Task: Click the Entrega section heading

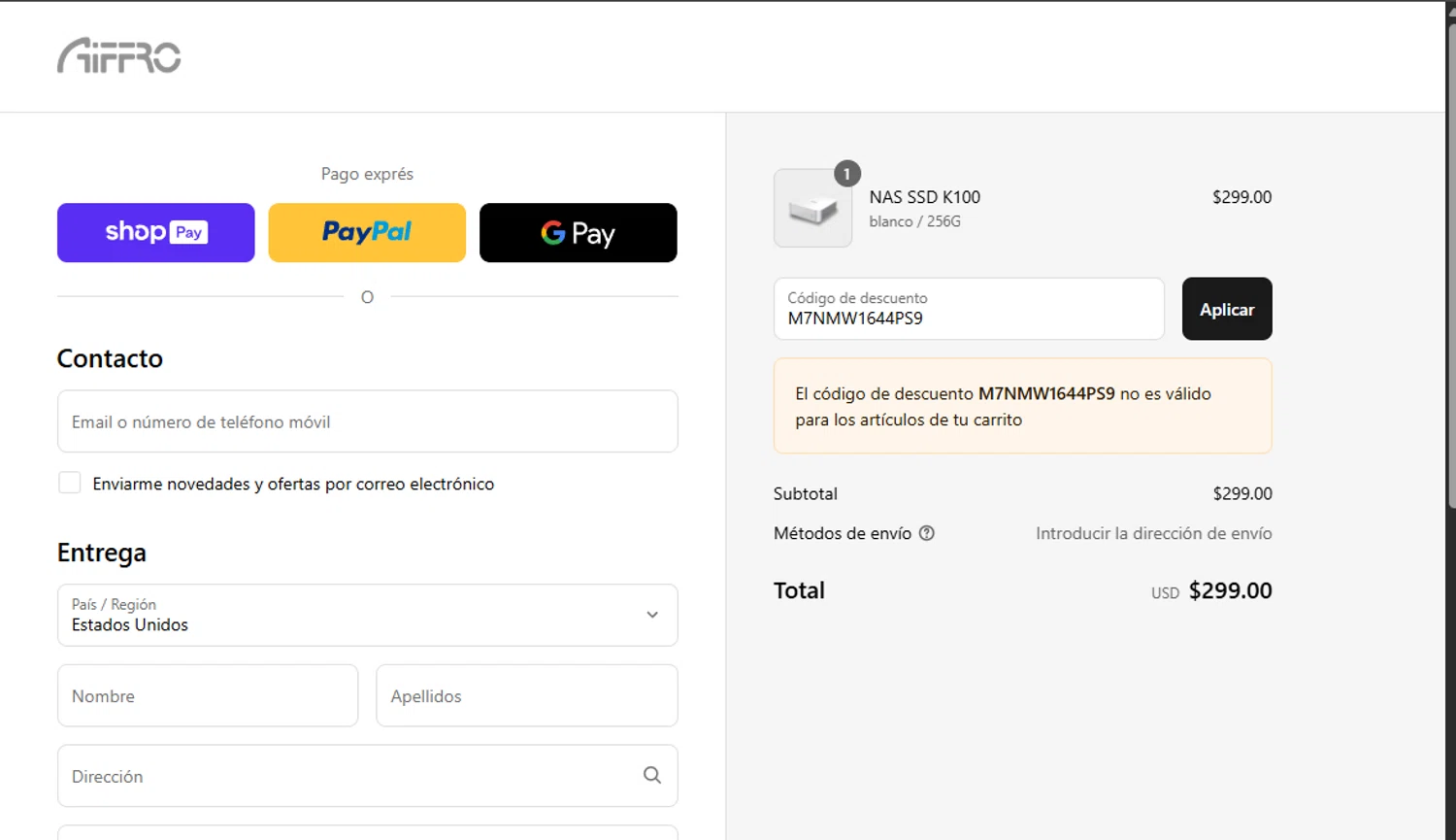Action: [x=102, y=553]
